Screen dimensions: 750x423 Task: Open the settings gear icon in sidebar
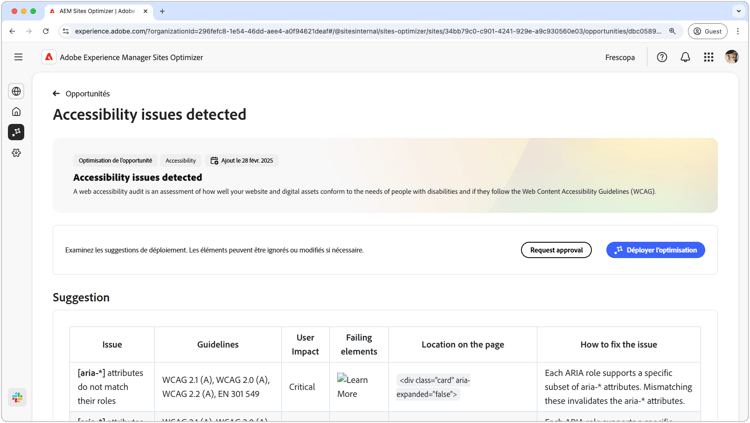16,153
